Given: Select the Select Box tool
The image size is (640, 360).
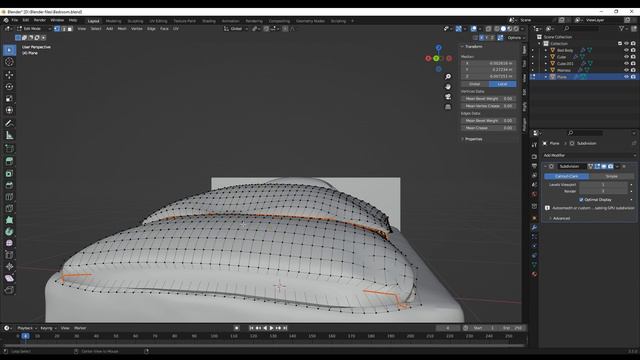Looking at the screenshot, I should (9, 50).
